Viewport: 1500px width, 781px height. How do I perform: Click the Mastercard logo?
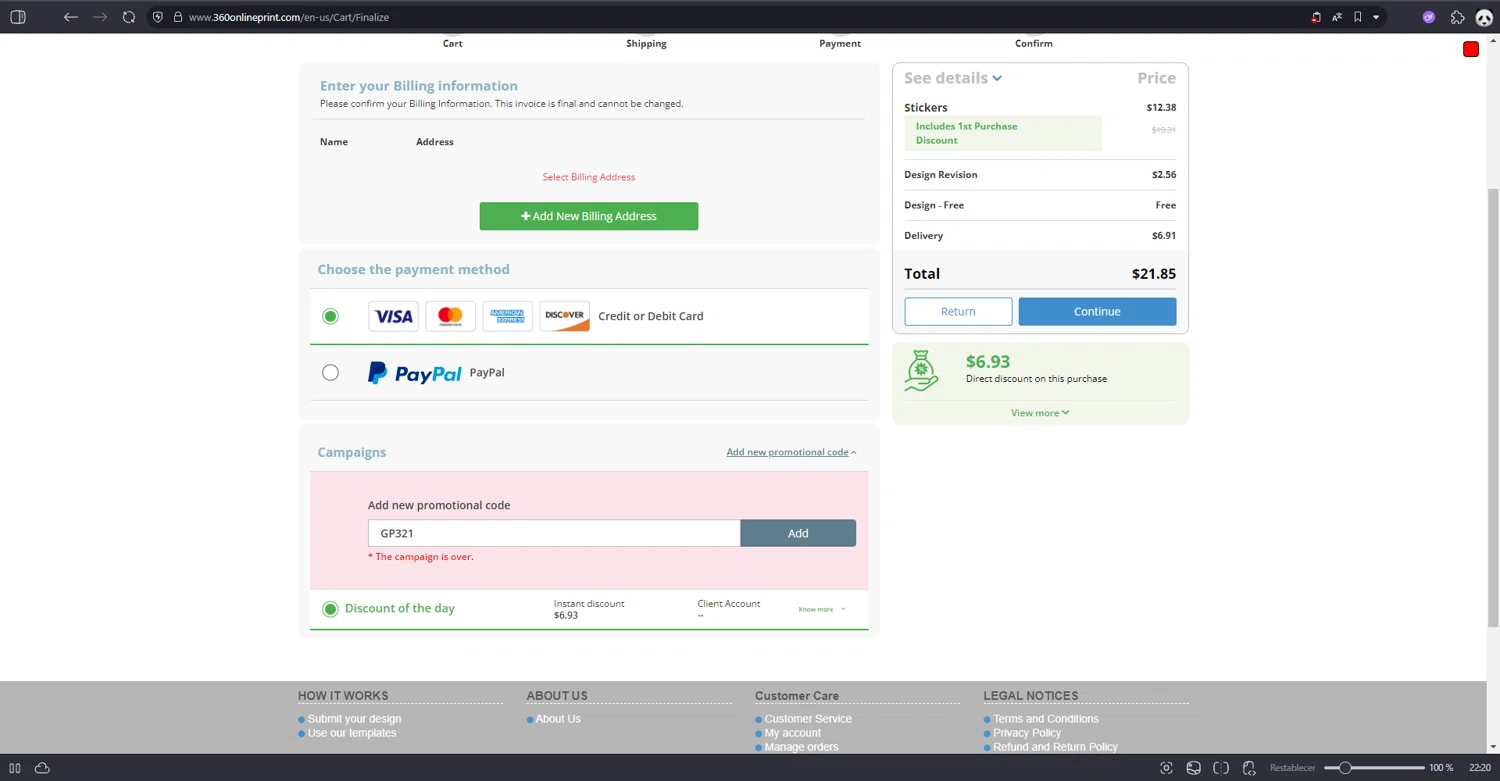(x=450, y=316)
